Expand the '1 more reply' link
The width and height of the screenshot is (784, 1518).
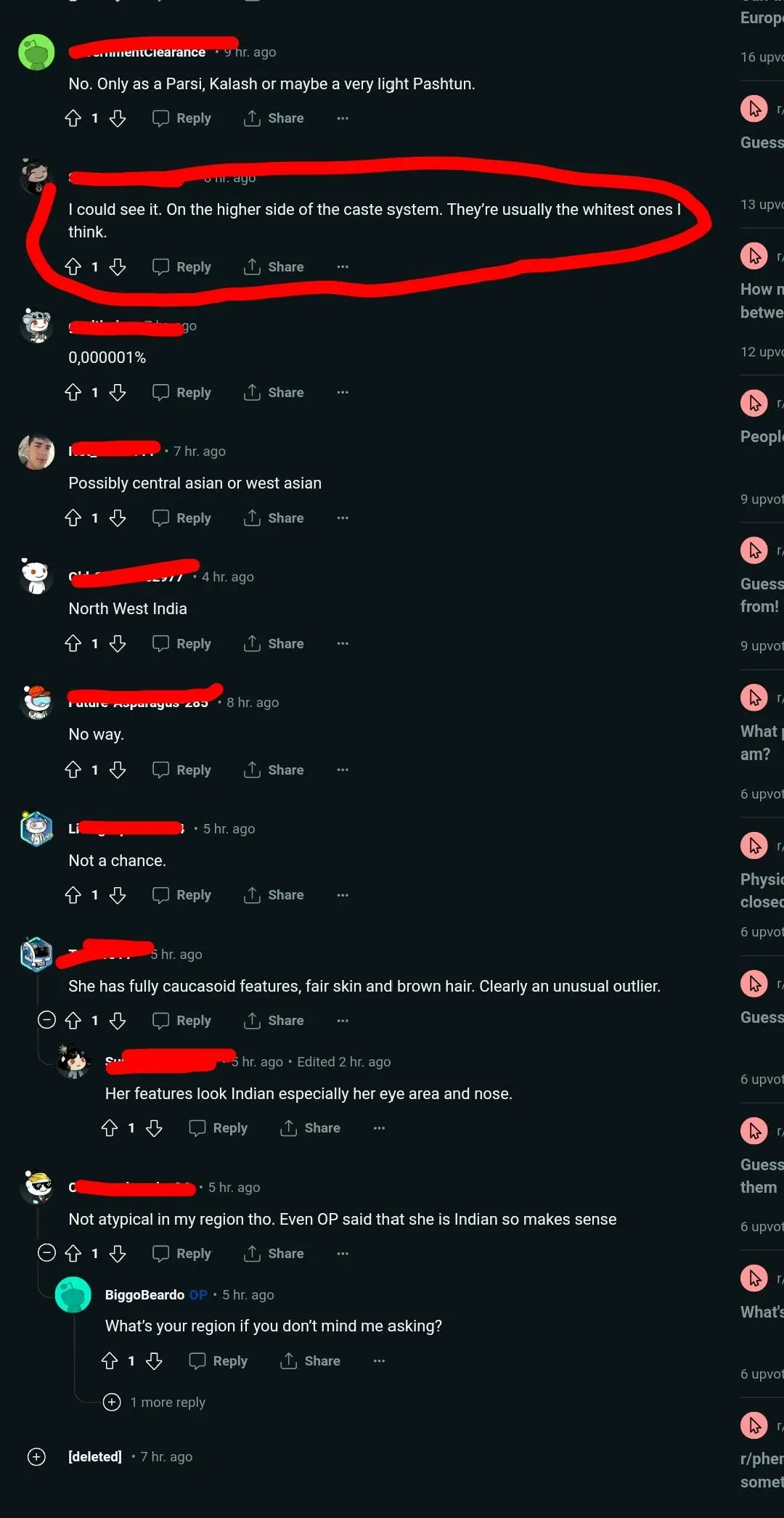[154, 1402]
